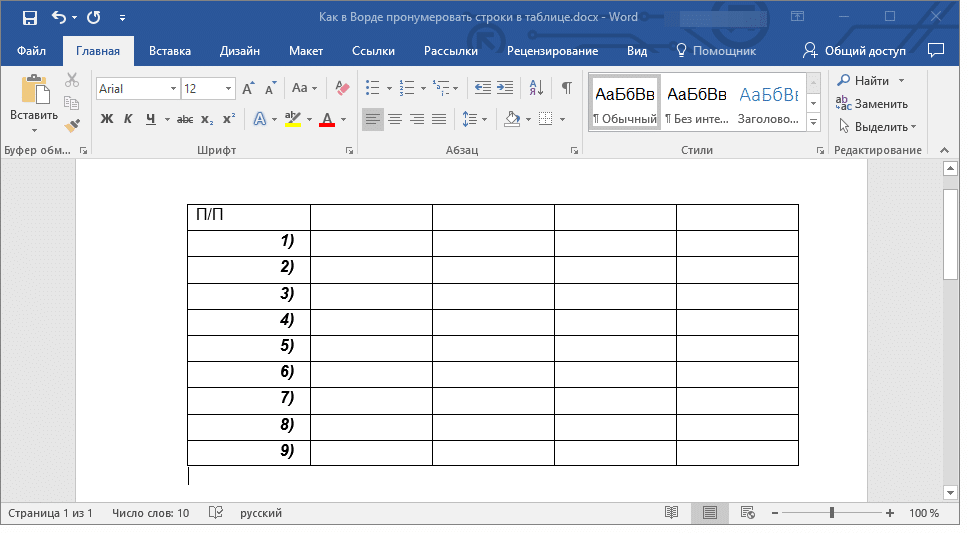Viewport: 968px width, 533px height.
Task: Sort text alphabetically
Action: (x=536, y=88)
